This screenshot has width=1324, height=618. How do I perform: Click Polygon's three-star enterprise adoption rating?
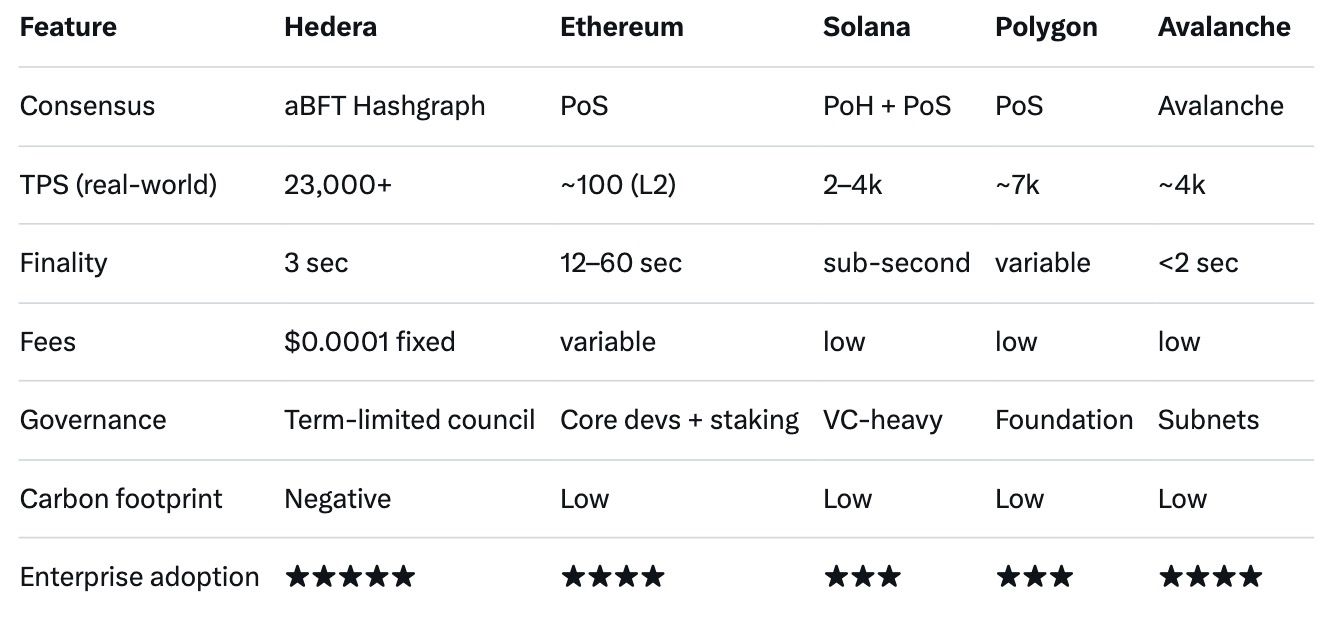1034,577
